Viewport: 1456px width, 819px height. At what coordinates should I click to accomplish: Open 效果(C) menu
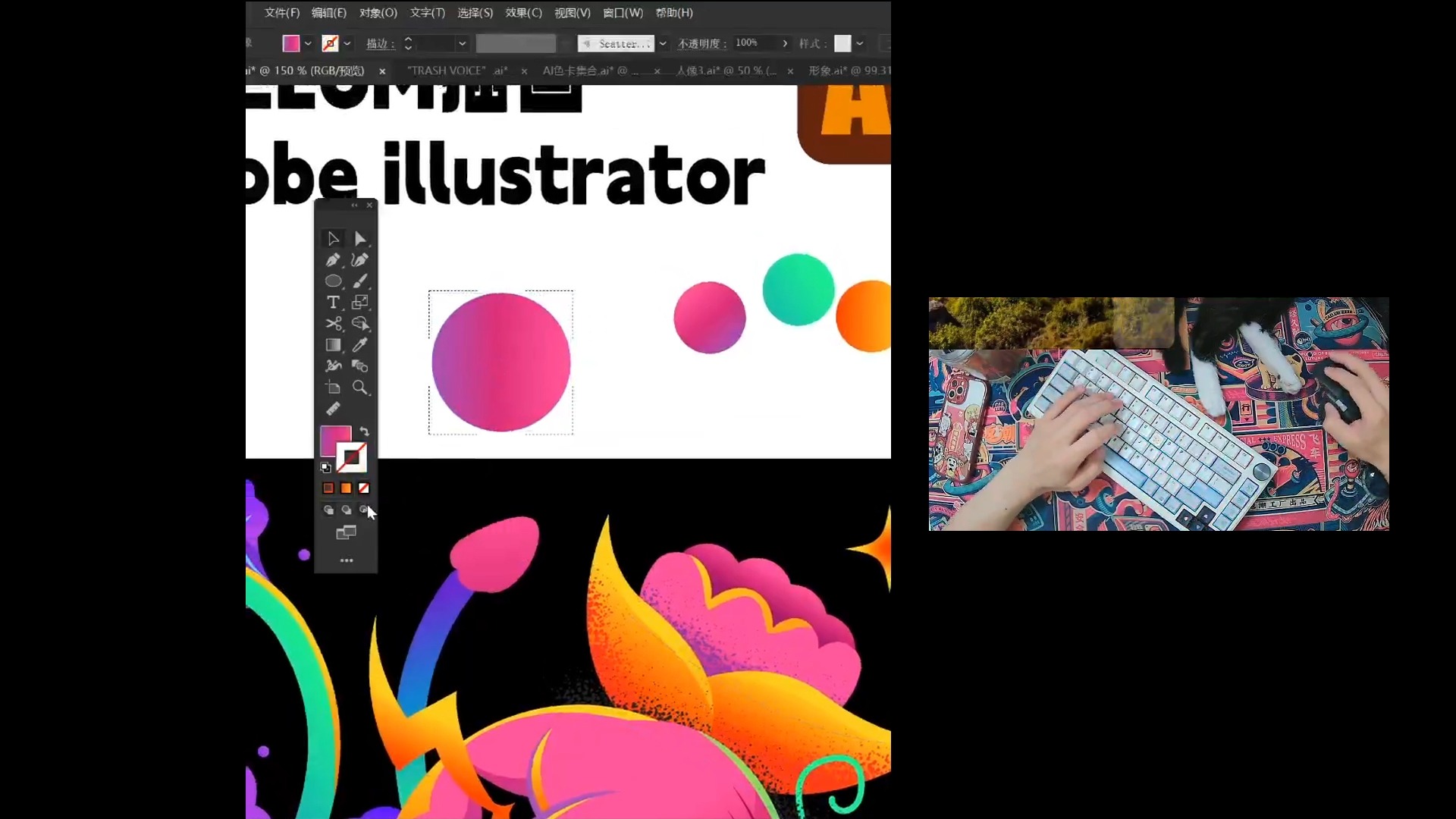tap(524, 13)
